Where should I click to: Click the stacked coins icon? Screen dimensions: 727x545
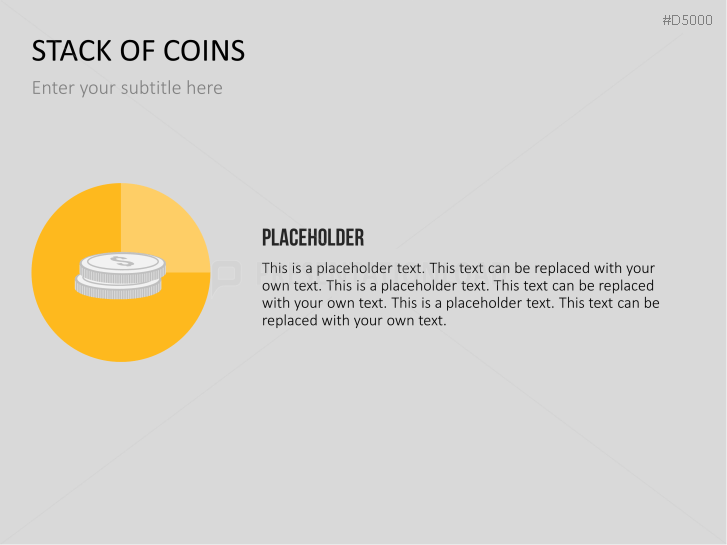point(119,275)
